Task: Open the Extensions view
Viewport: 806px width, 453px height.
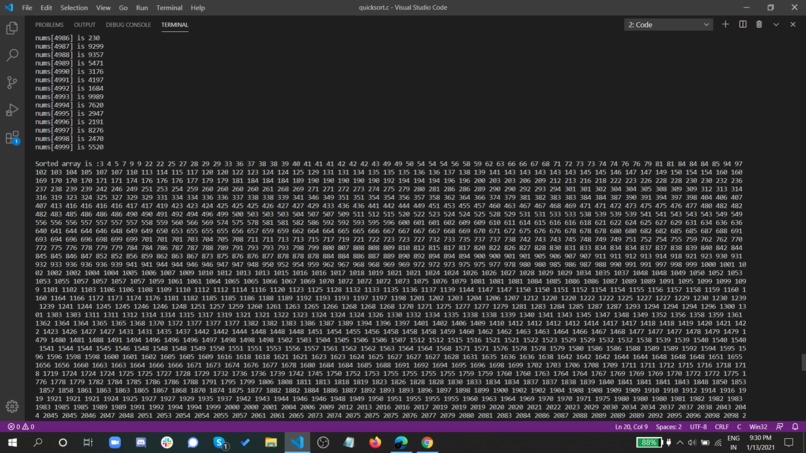Action: [x=12, y=137]
